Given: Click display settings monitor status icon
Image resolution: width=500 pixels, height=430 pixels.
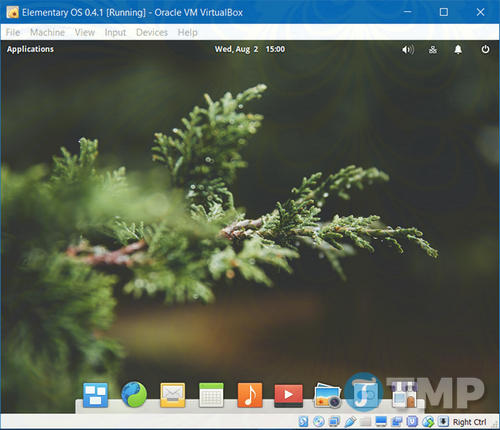Looking at the screenshot, I should tap(381, 422).
